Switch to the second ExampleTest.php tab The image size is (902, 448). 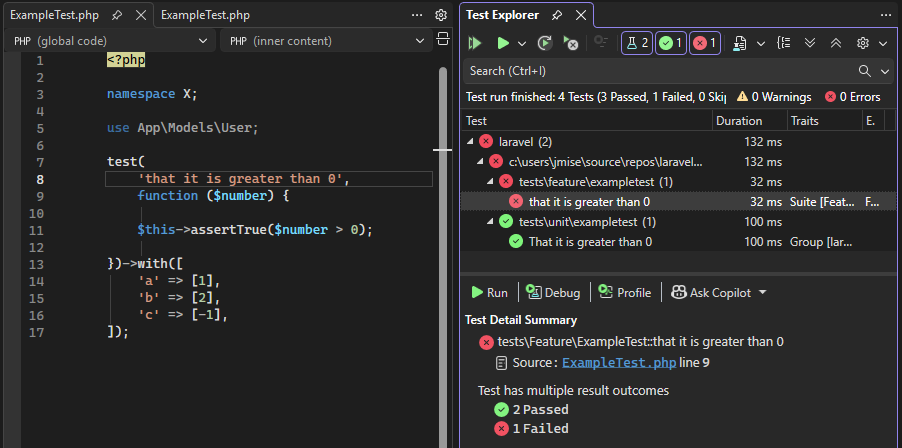point(205,16)
